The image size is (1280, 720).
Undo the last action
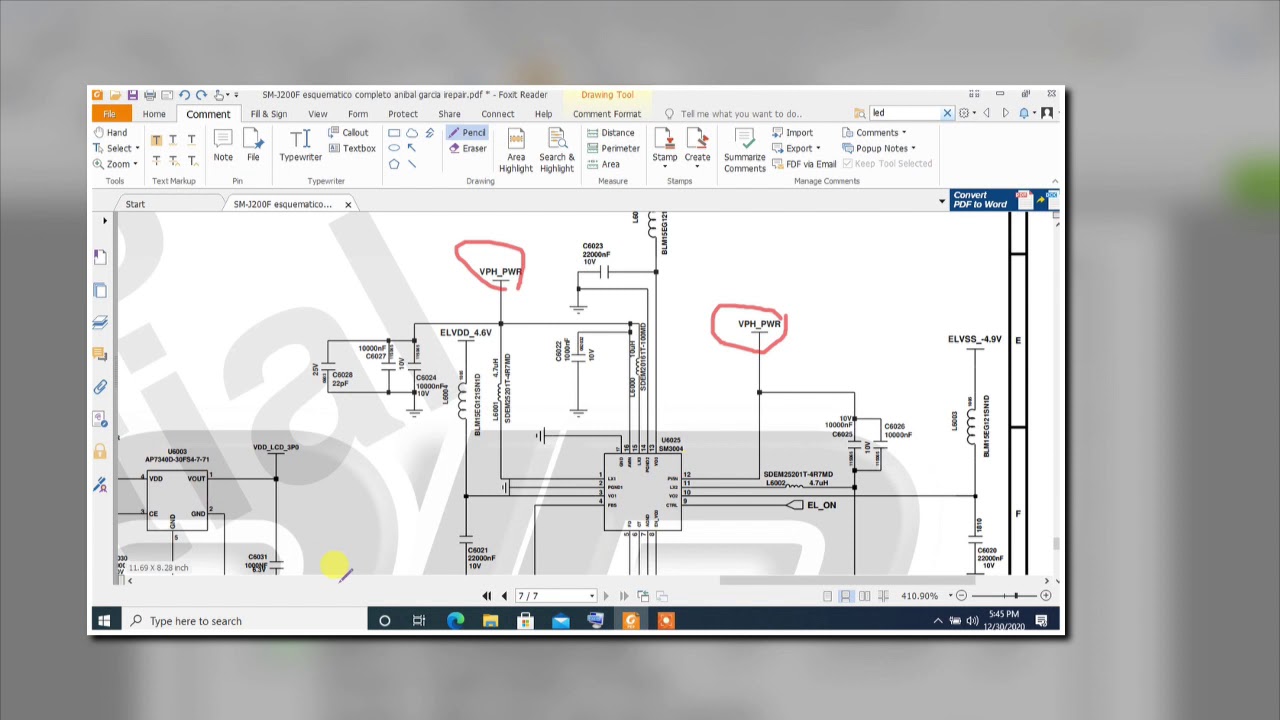pos(184,95)
